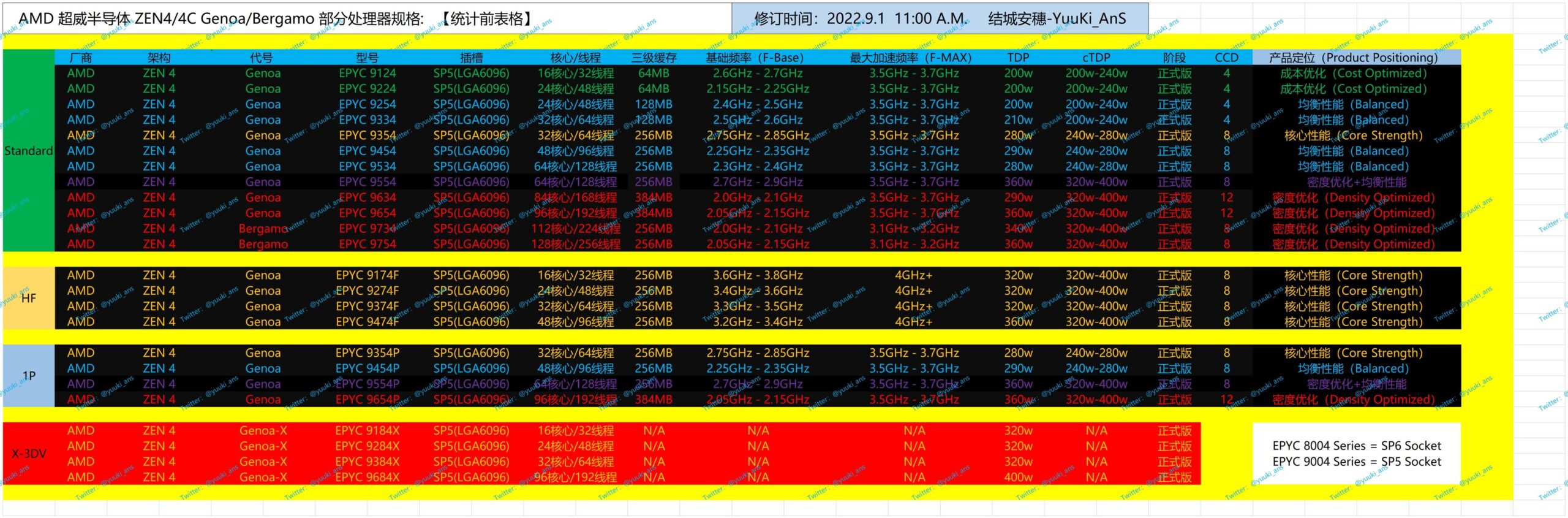Select the 'EPYC 9454P' model cell

click(367, 368)
